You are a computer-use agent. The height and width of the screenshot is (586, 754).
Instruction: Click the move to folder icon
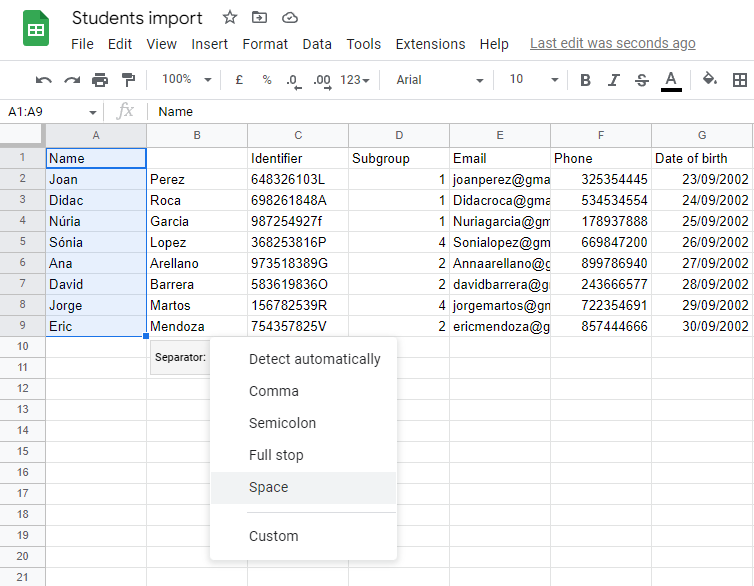click(260, 18)
